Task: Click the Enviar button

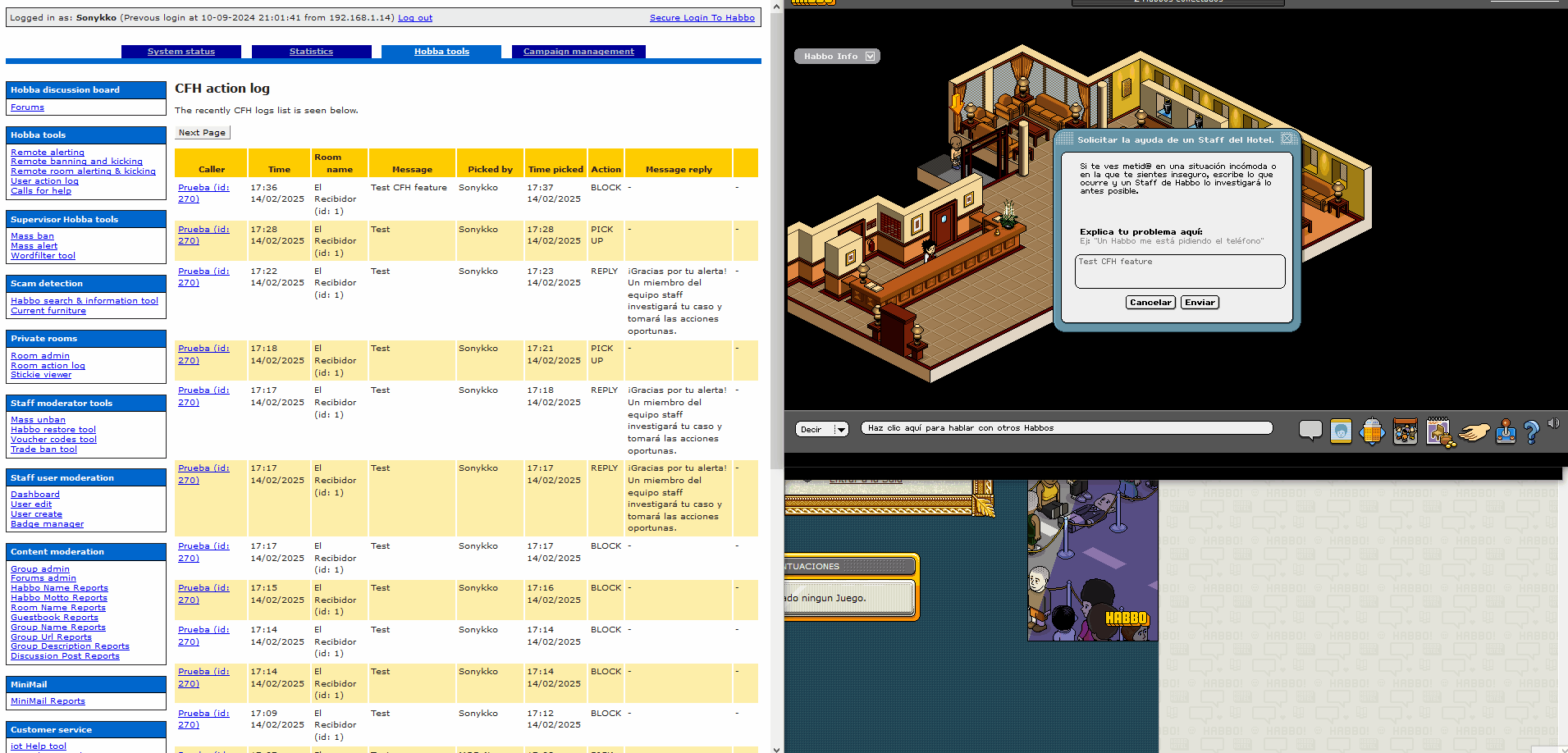Action: coord(1200,303)
